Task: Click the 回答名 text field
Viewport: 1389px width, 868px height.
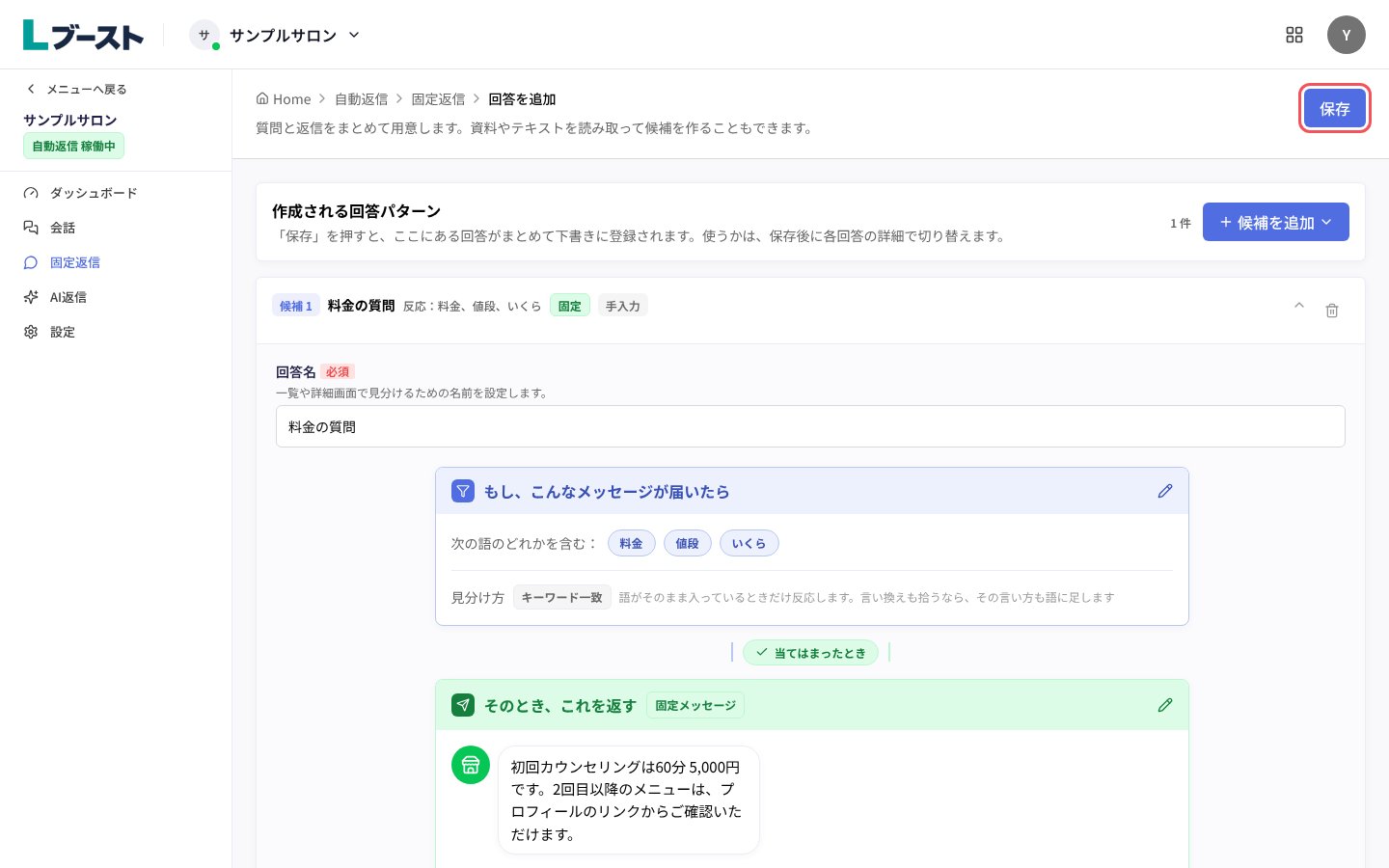Action: click(810, 426)
